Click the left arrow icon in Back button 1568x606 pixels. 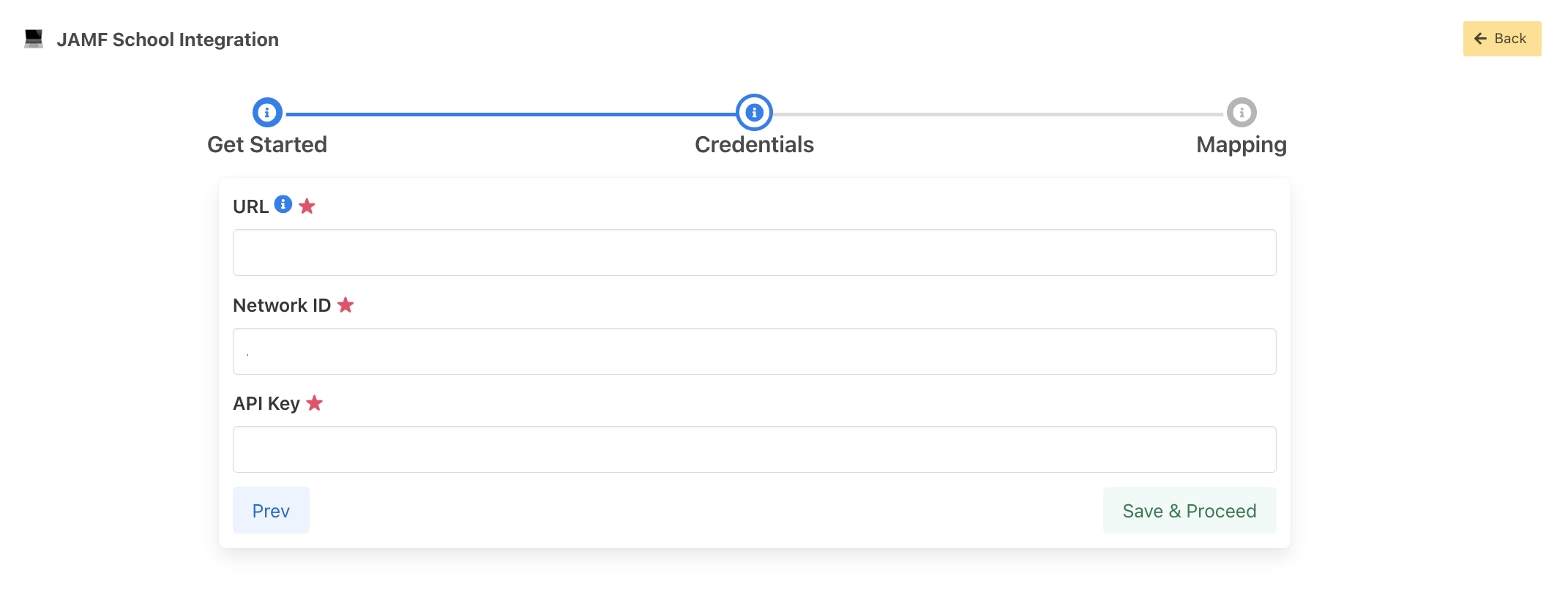coord(1480,39)
